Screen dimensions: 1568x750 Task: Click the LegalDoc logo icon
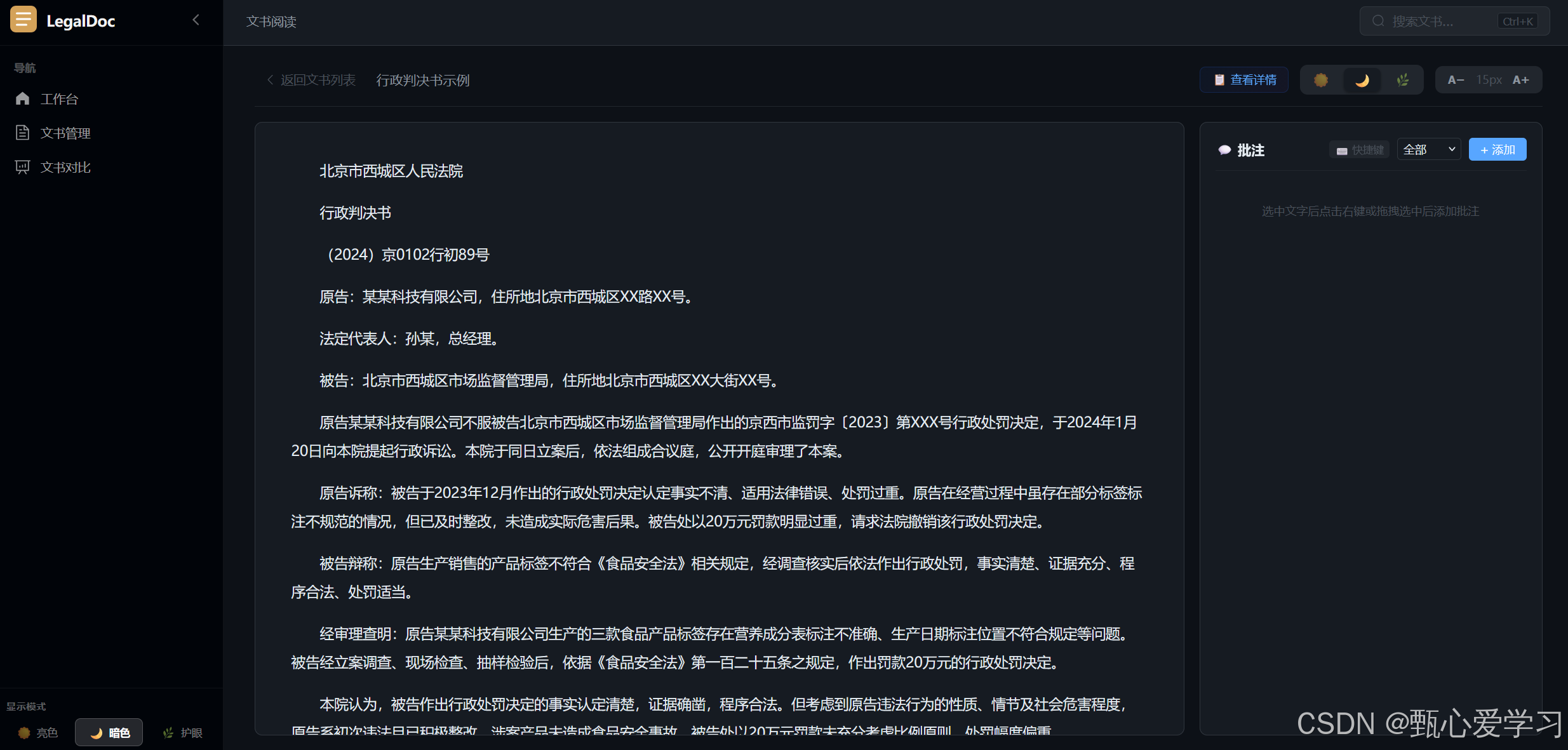[23, 20]
